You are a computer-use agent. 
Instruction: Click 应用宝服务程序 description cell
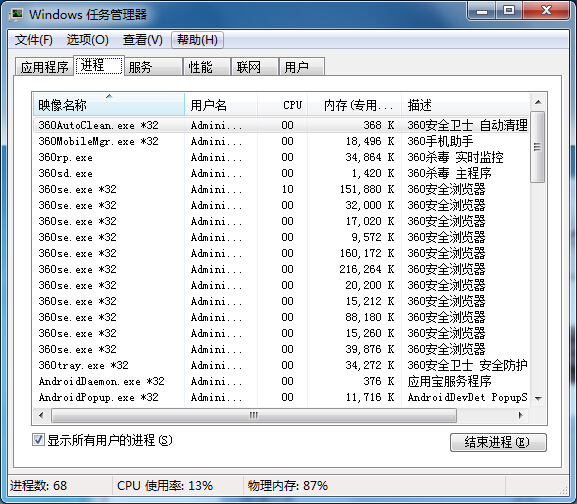449,381
